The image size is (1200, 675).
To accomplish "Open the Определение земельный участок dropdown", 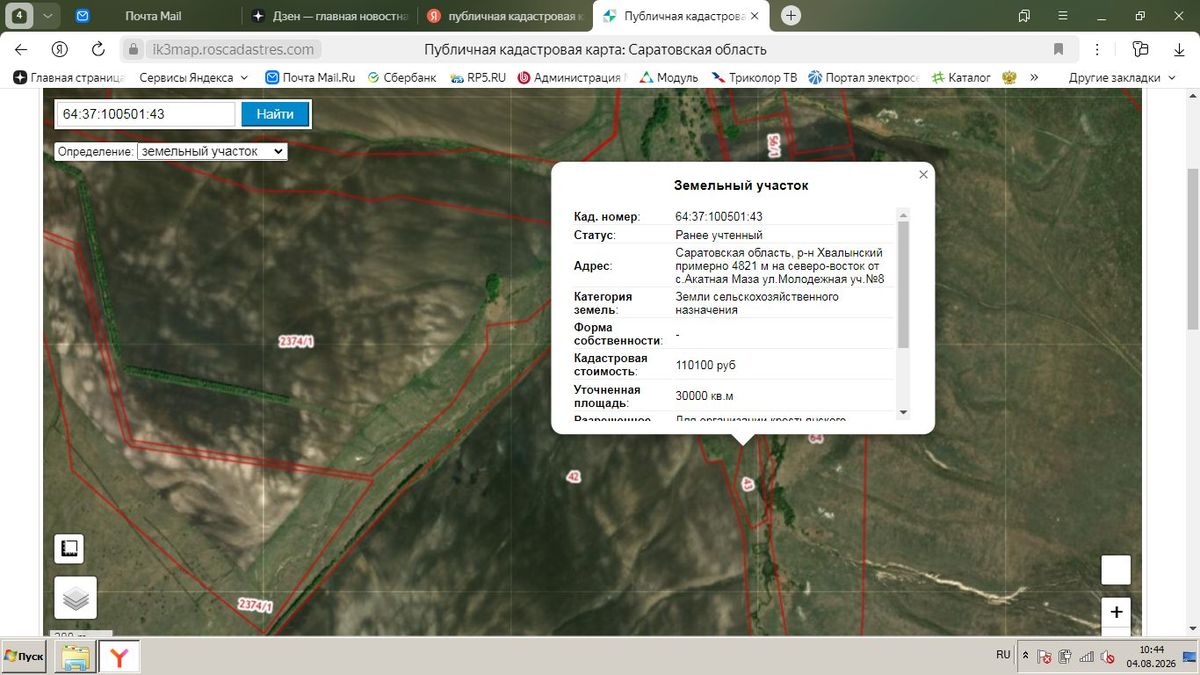I will 212,151.
